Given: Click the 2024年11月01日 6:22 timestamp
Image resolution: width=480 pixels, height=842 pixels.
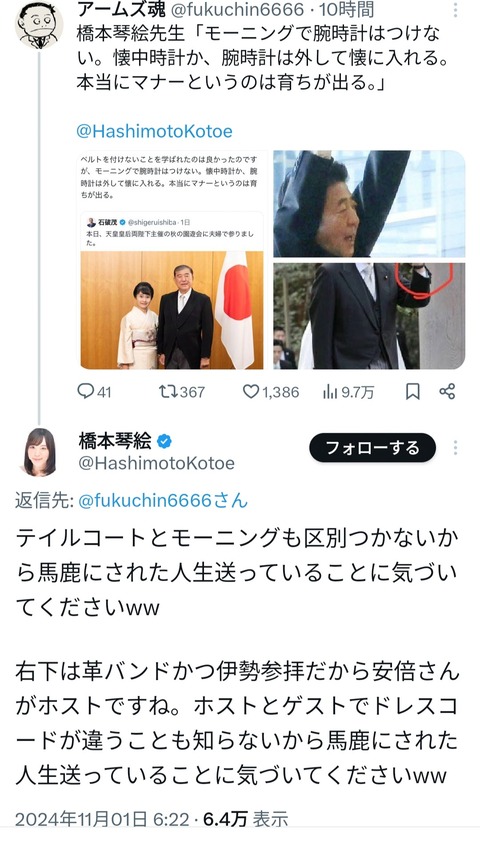Looking at the screenshot, I should pos(102,819).
